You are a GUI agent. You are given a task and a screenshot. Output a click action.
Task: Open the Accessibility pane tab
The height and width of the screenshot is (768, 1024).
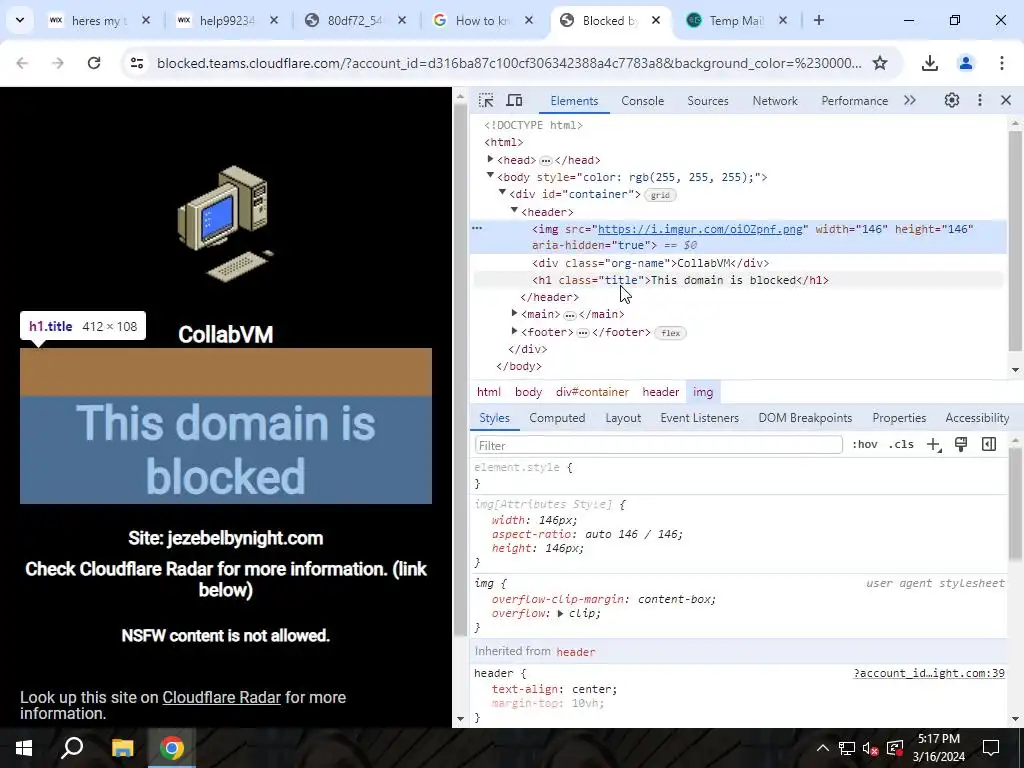click(977, 418)
